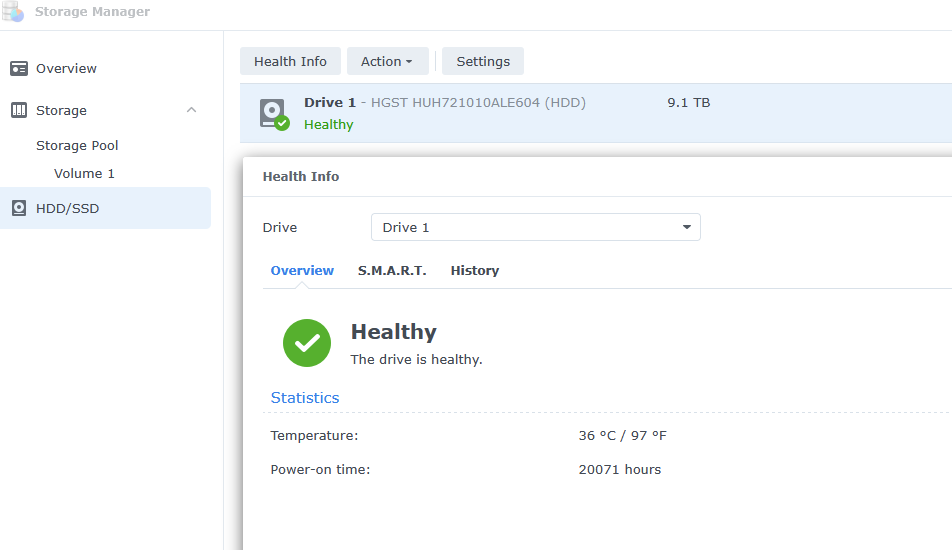The image size is (952, 550).
Task: Click the HDD/SSD sidebar icon
Action: click(x=19, y=209)
